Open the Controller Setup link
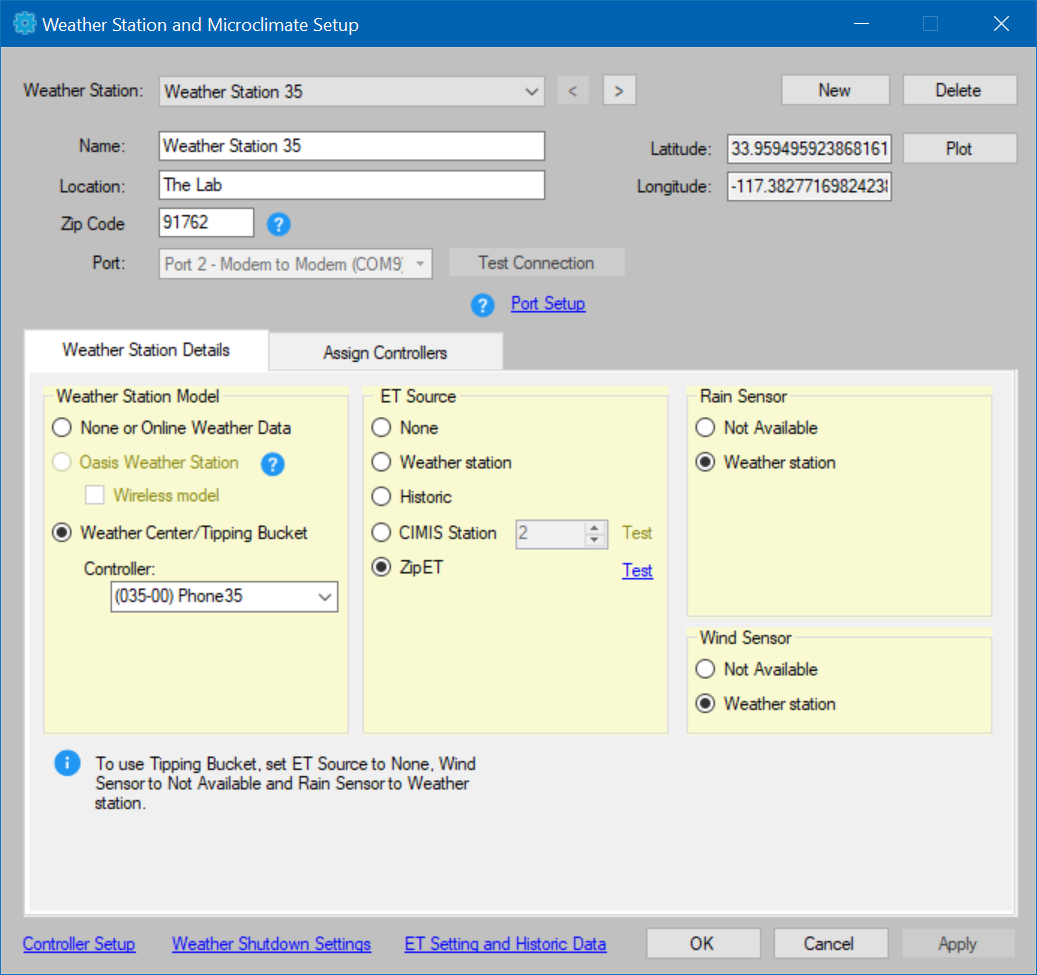Screen dimensions: 1037x975 tap(79, 944)
